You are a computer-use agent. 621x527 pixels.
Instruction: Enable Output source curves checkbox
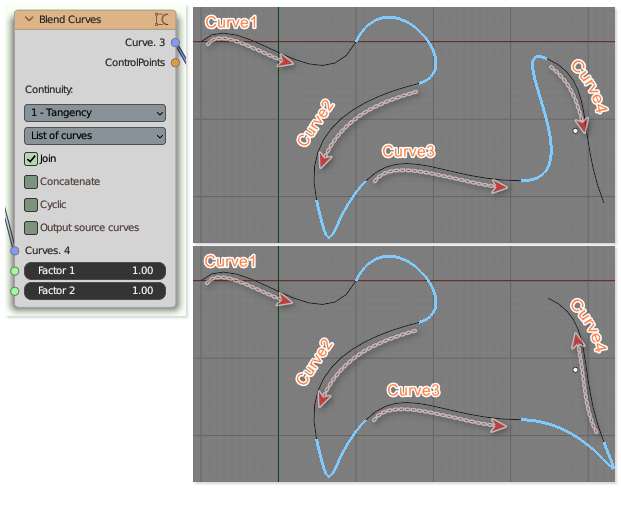tap(31, 228)
